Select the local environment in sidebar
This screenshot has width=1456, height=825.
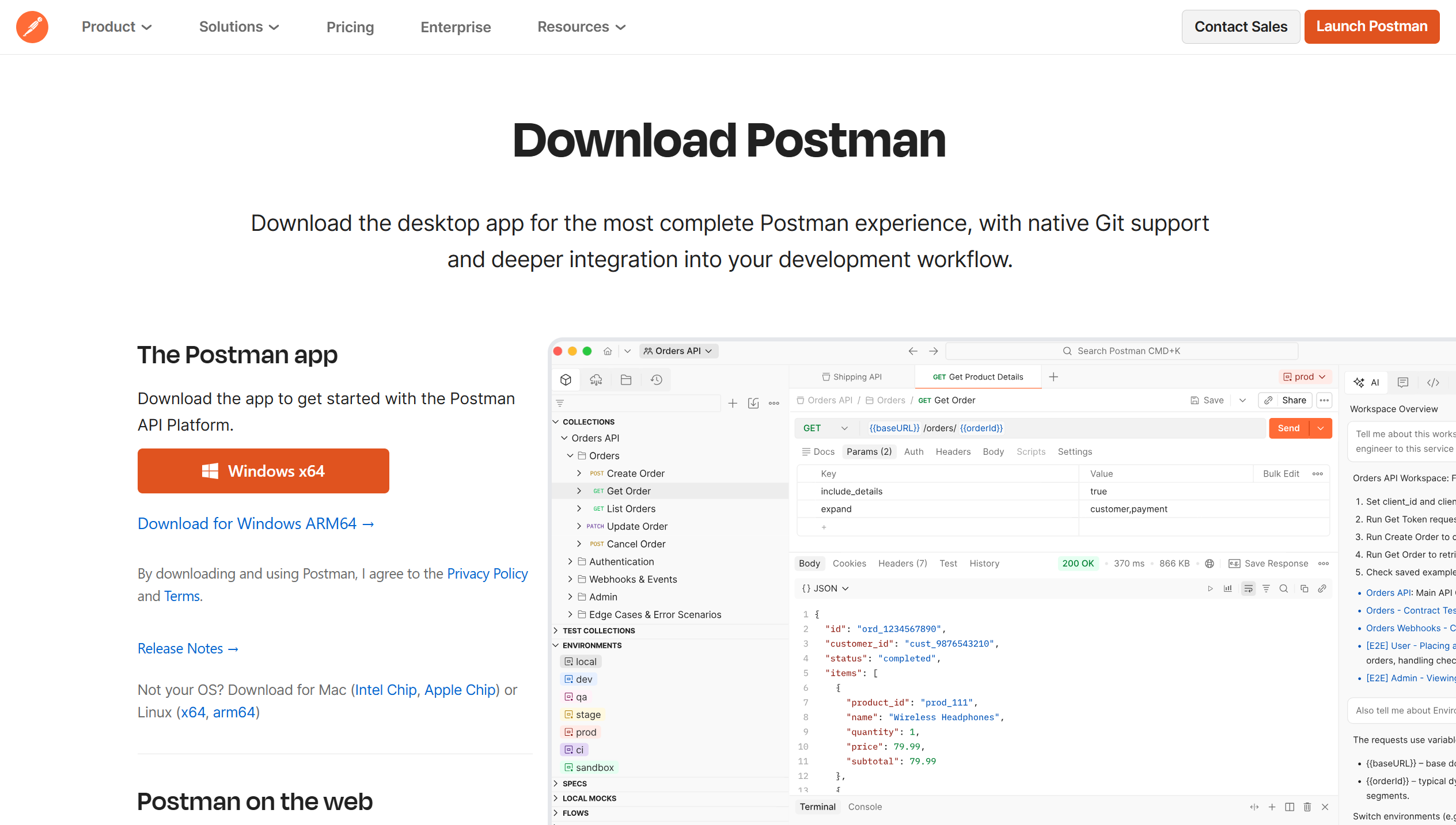(x=581, y=661)
